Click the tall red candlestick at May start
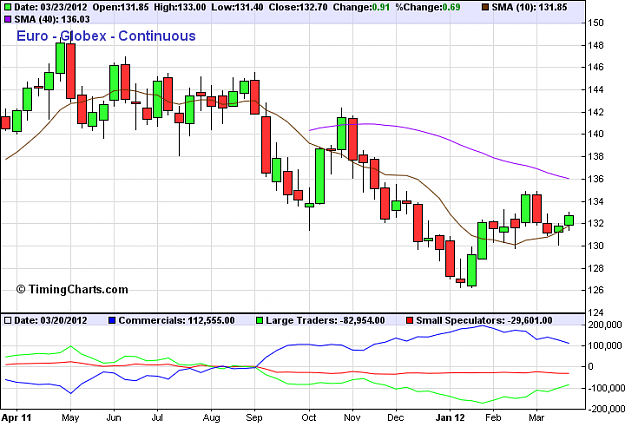The image size is (625, 440). [x=71, y=71]
